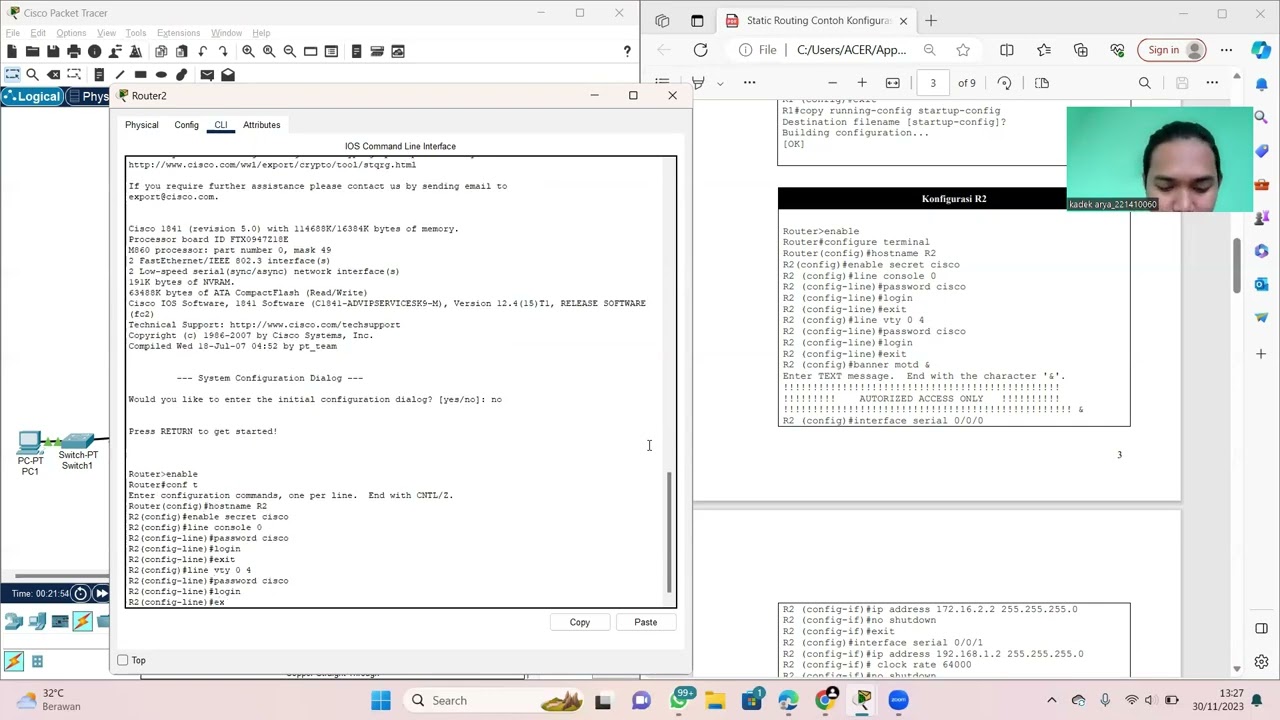The image size is (1280, 720).
Task: Click Copy button under CLI
Action: [580, 622]
